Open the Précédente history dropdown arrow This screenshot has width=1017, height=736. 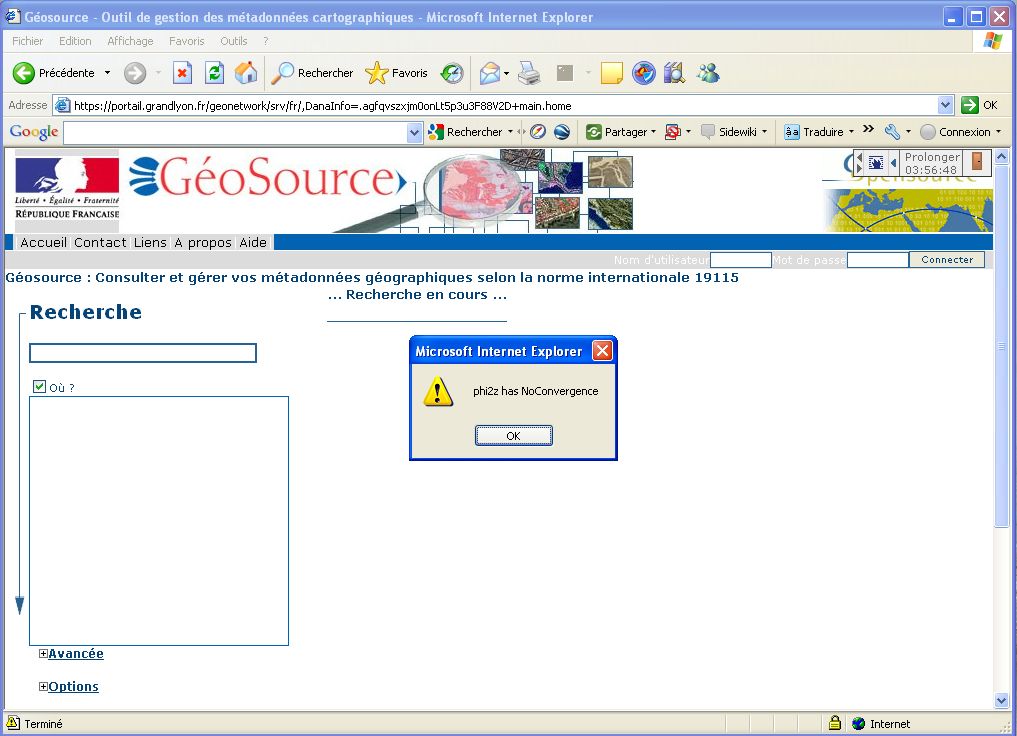pos(107,73)
